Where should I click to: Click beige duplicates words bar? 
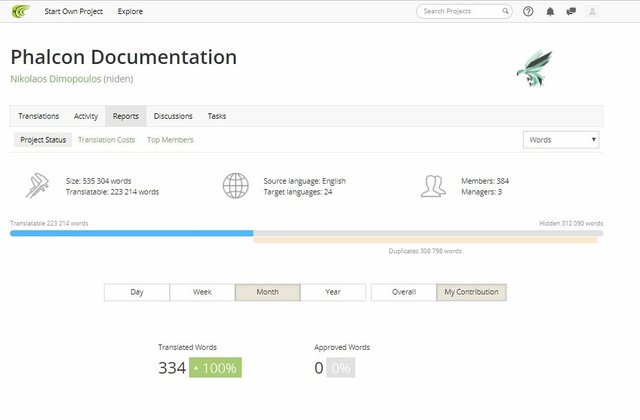(x=425, y=240)
